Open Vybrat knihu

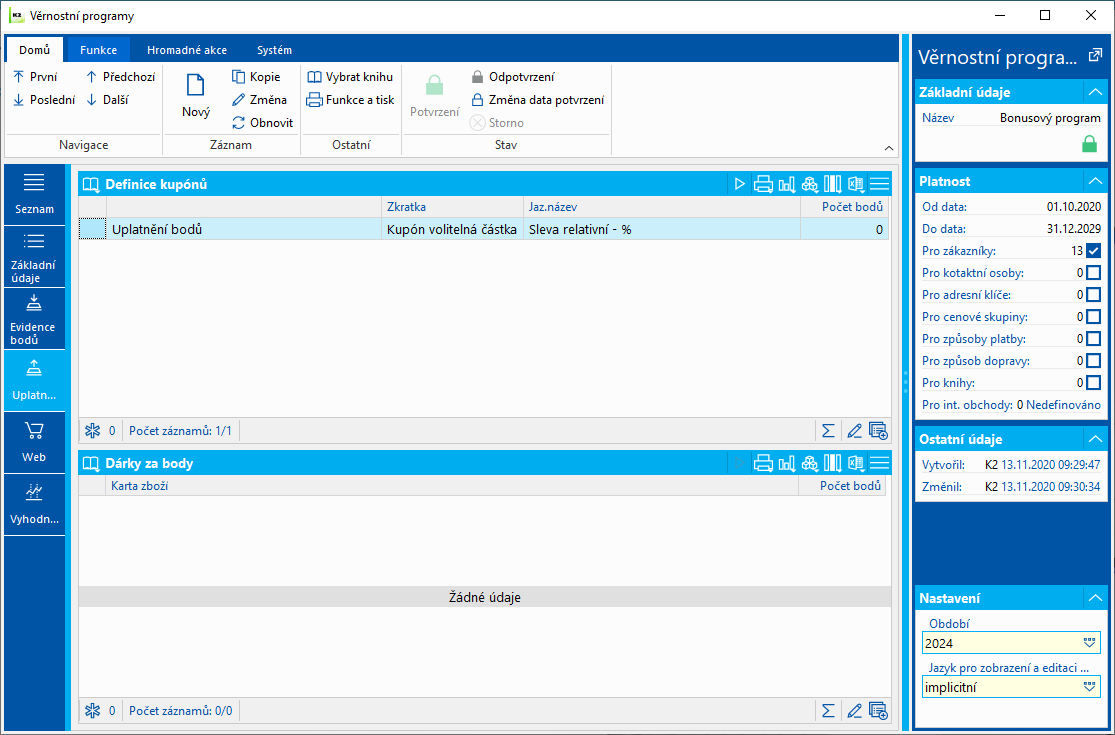[350, 77]
